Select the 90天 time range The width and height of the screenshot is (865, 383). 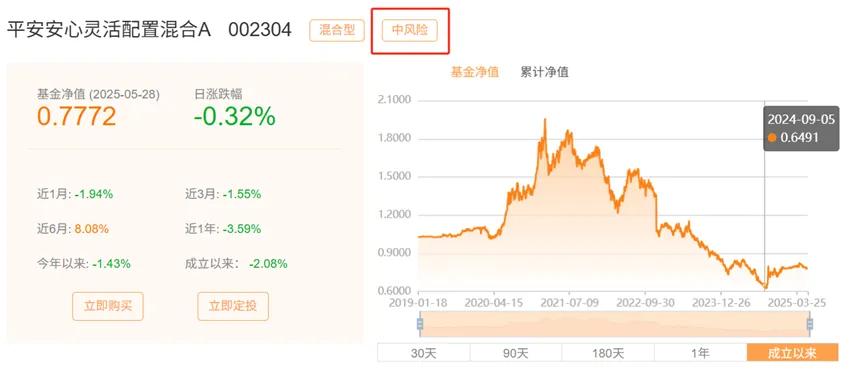pyautogui.click(x=516, y=353)
